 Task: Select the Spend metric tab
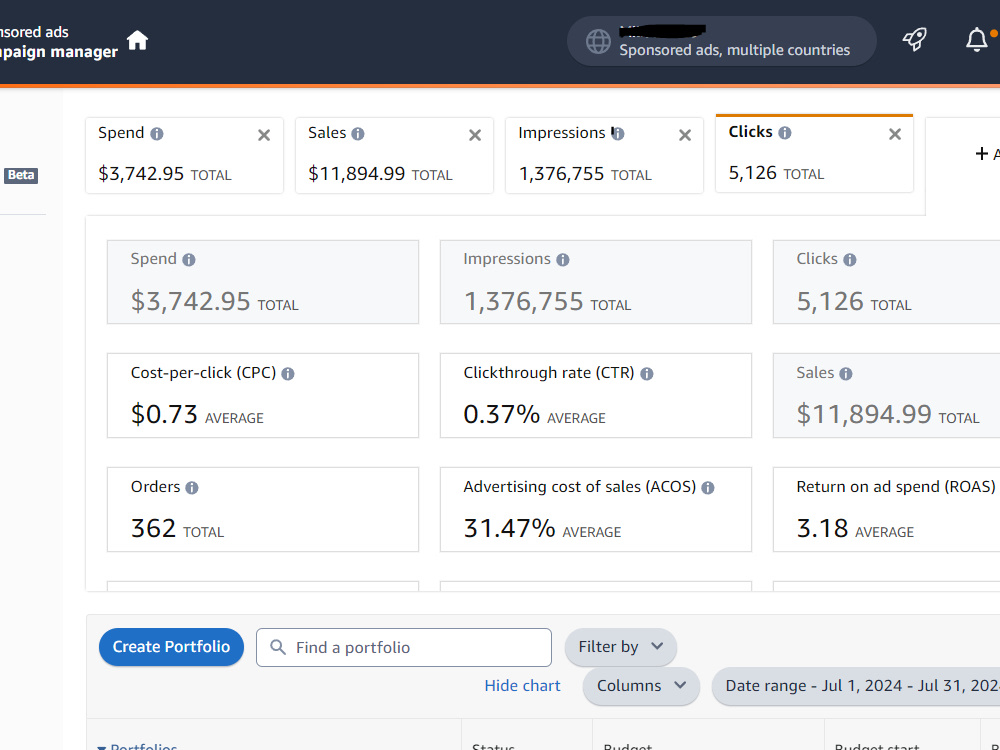(184, 155)
